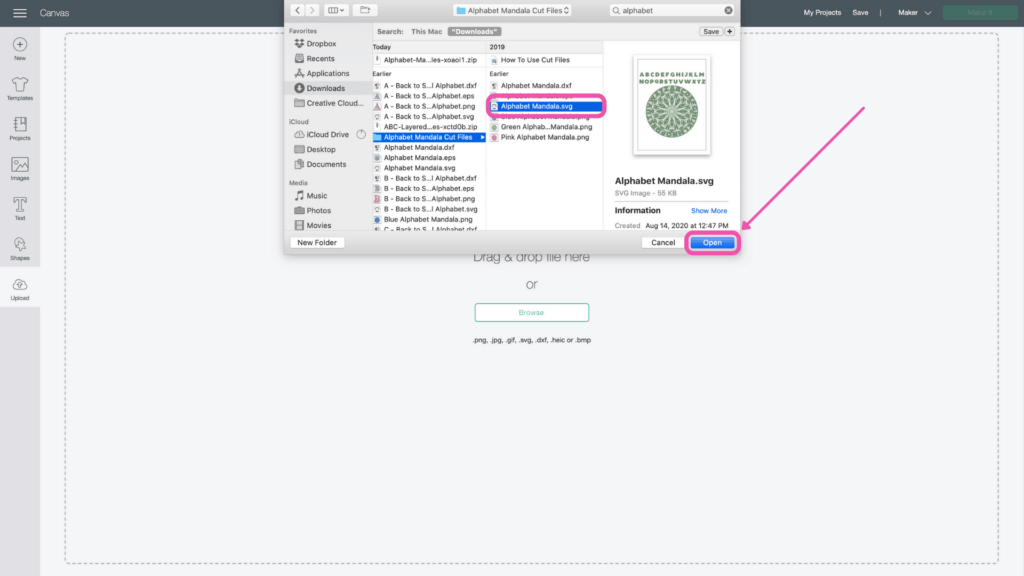Select B - Back to S...l Alphabet.svg

pos(429,209)
